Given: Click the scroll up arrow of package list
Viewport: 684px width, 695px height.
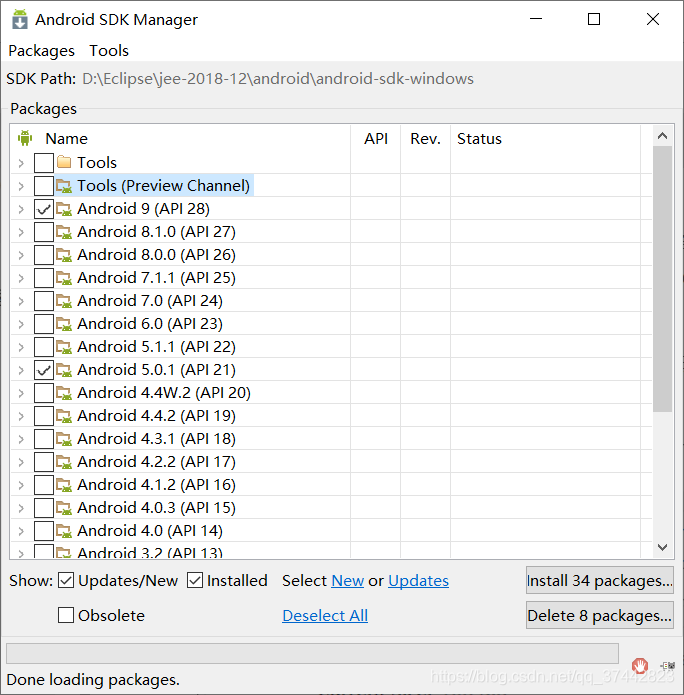Looking at the screenshot, I should coord(662,136).
